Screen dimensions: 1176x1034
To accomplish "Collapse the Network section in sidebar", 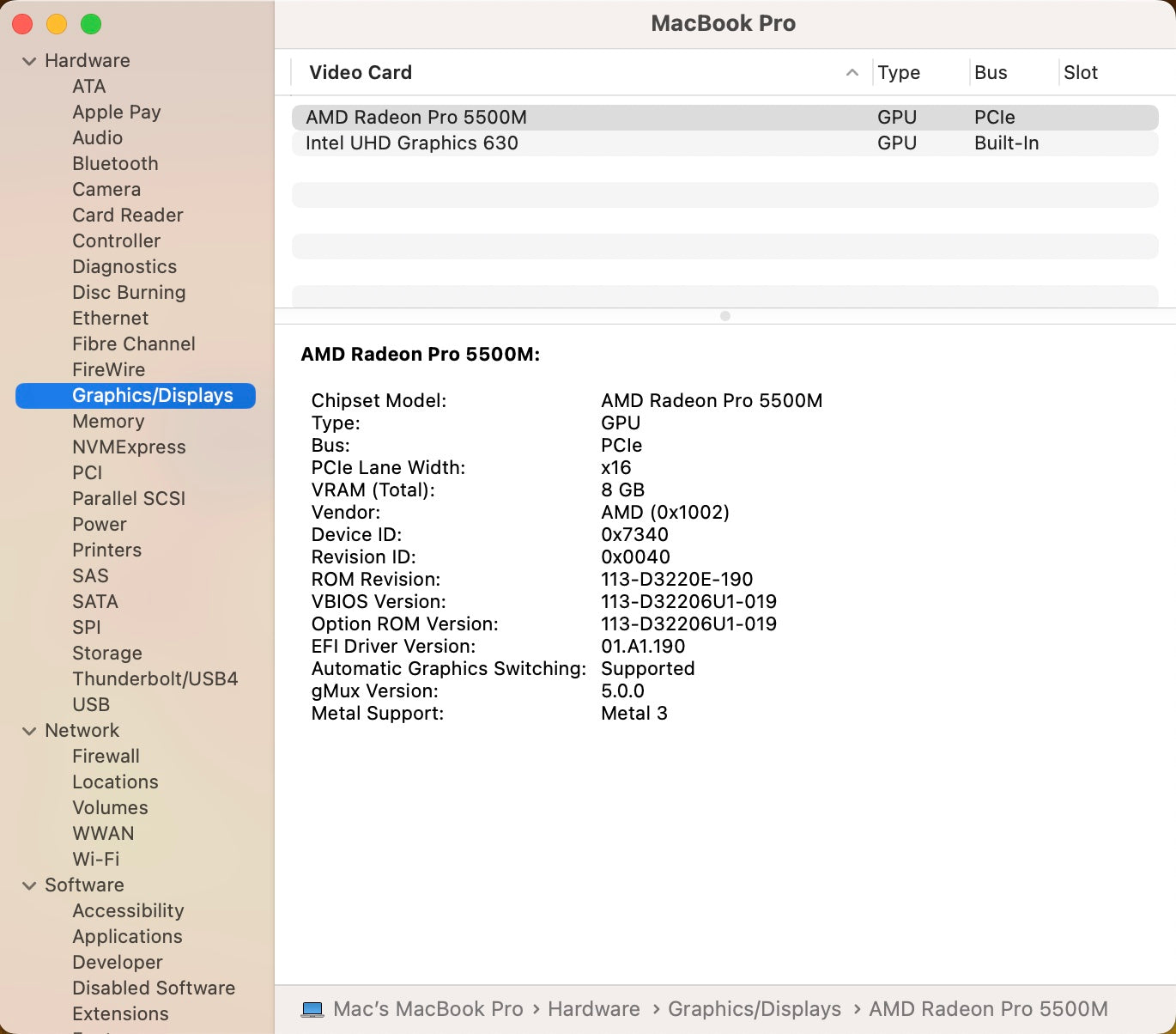I will [x=29, y=731].
